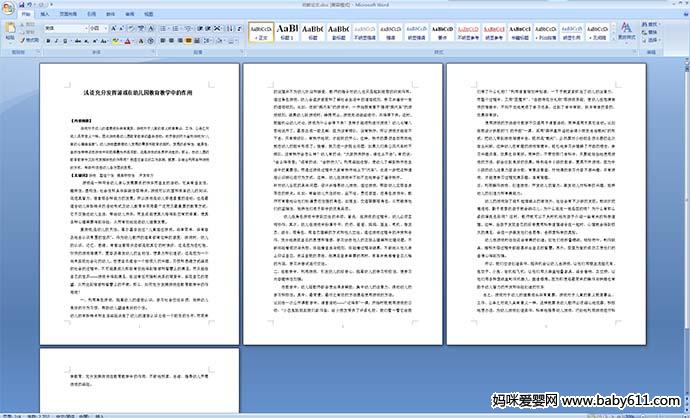This screenshot has width=690, height=418.
Task: Click the second page of the document
Action: tap(343, 200)
